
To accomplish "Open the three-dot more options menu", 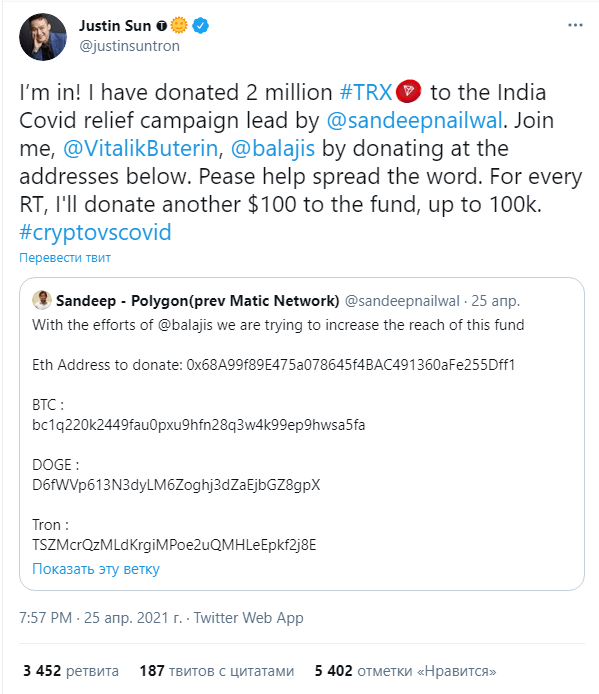I will tap(575, 25).
